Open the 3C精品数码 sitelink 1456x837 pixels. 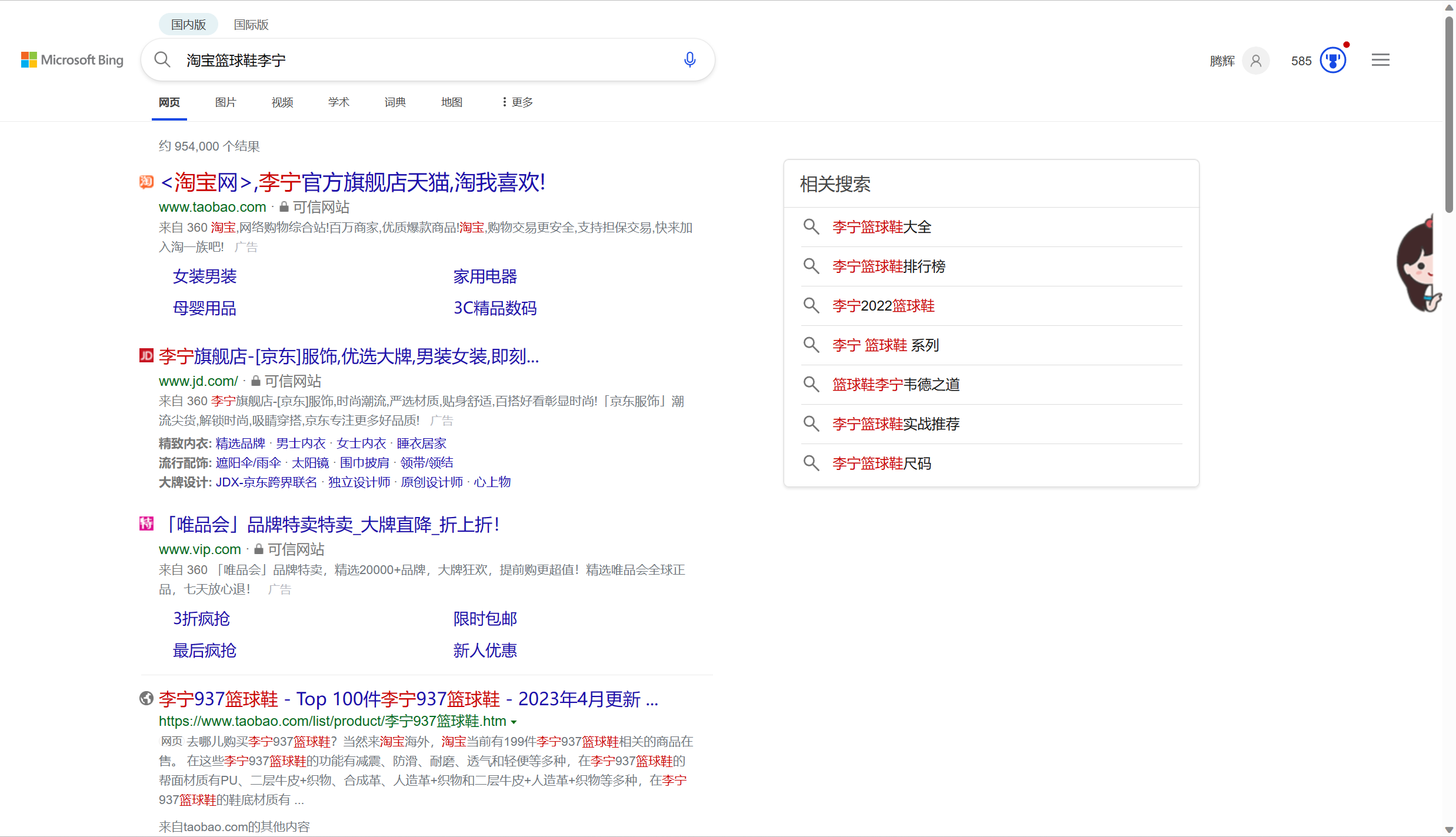pos(495,308)
